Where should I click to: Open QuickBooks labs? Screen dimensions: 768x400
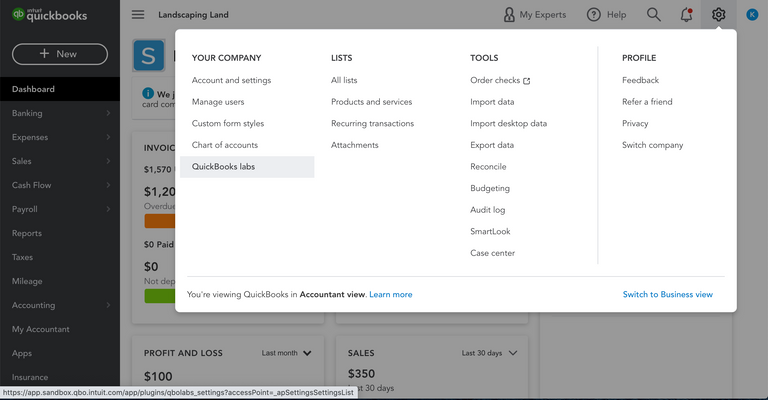pyautogui.click(x=247, y=166)
